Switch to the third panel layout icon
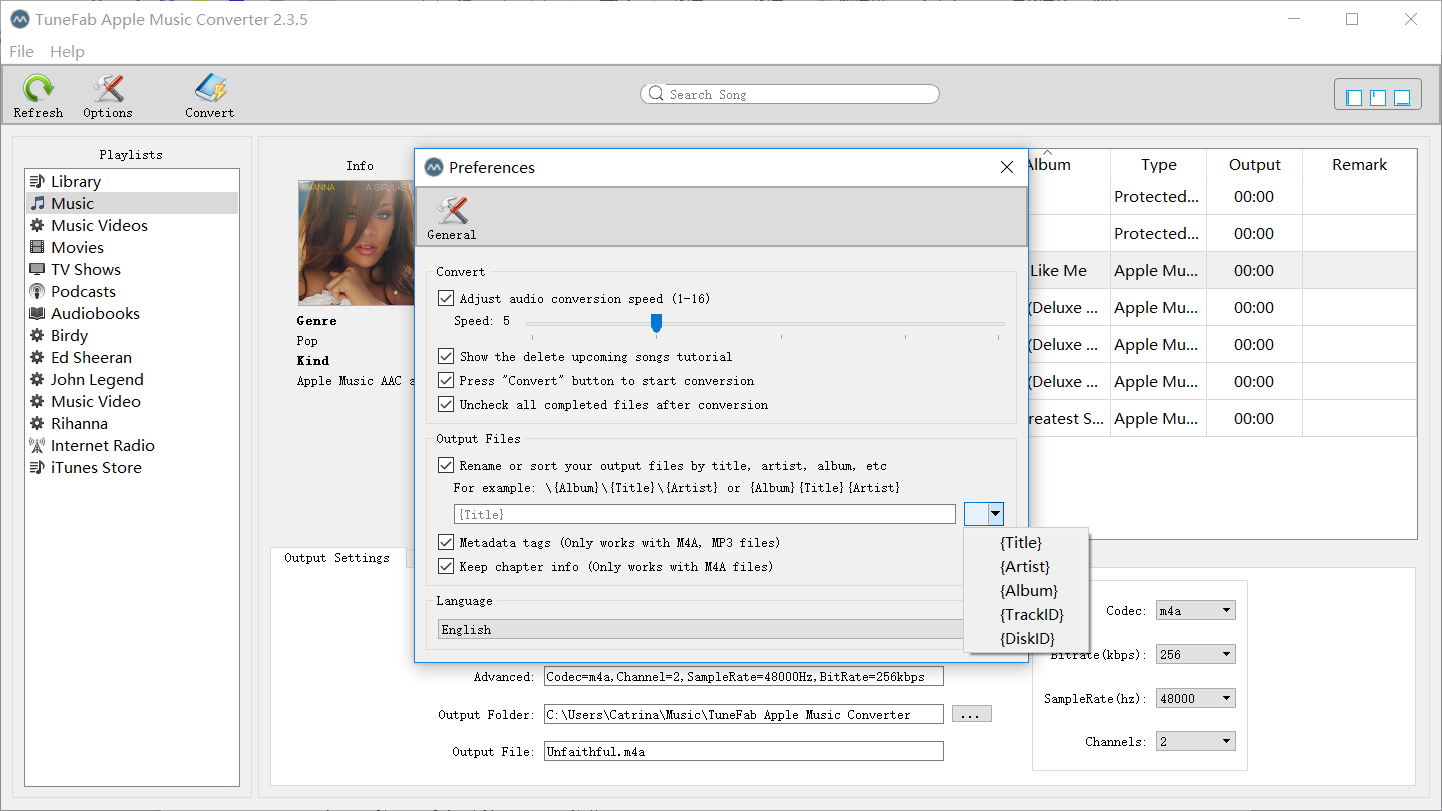Screen dimensions: 1442x811 click(1402, 97)
